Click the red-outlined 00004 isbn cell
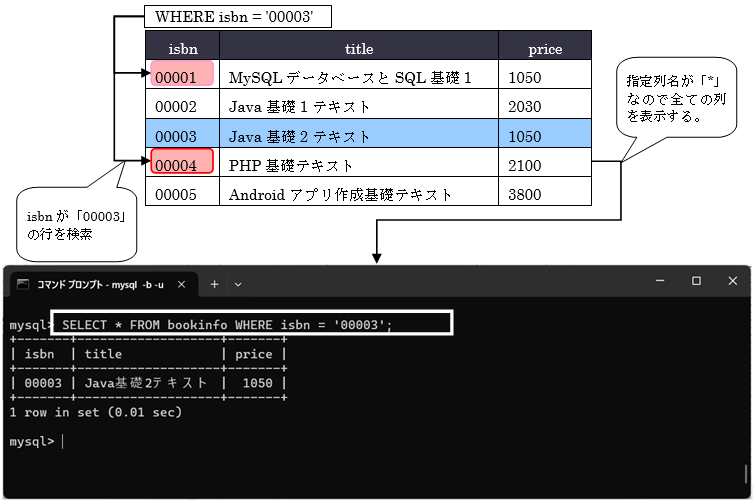Viewport: 756px width, 501px height. pos(182,163)
